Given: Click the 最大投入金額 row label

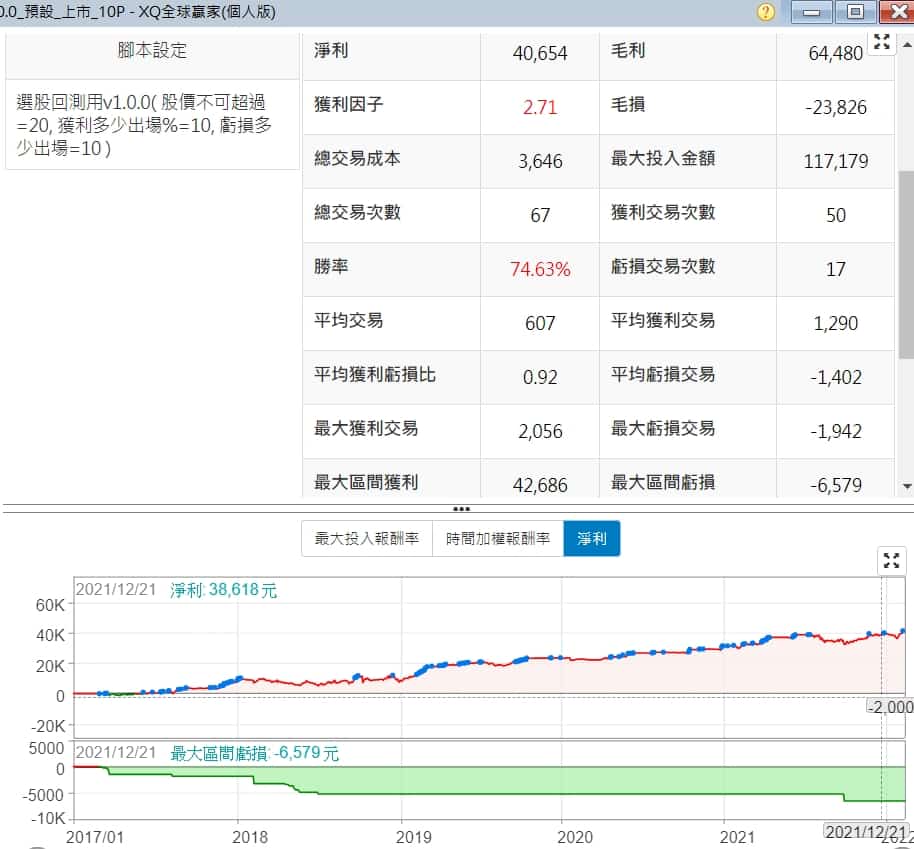Looking at the screenshot, I should tap(662, 159).
